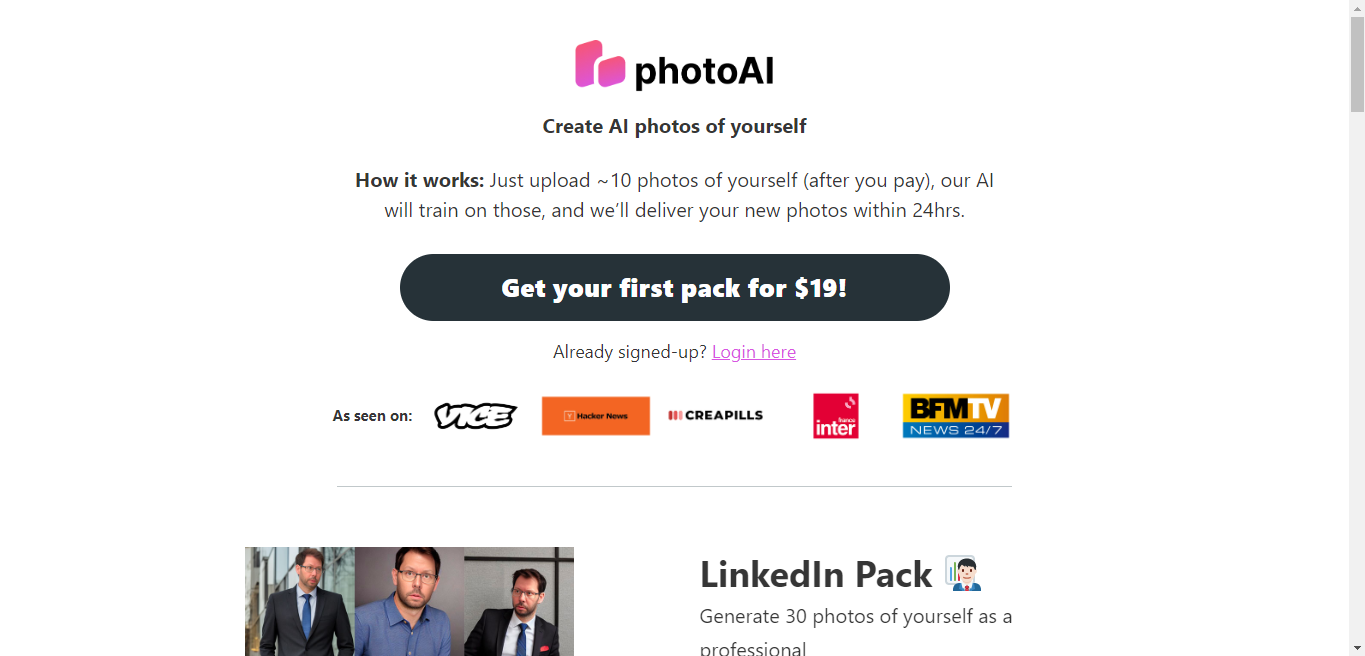Click the BFM TV News 24/7 logo
Viewport: 1365px width, 656px height.
pyautogui.click(x=956, y=416)
